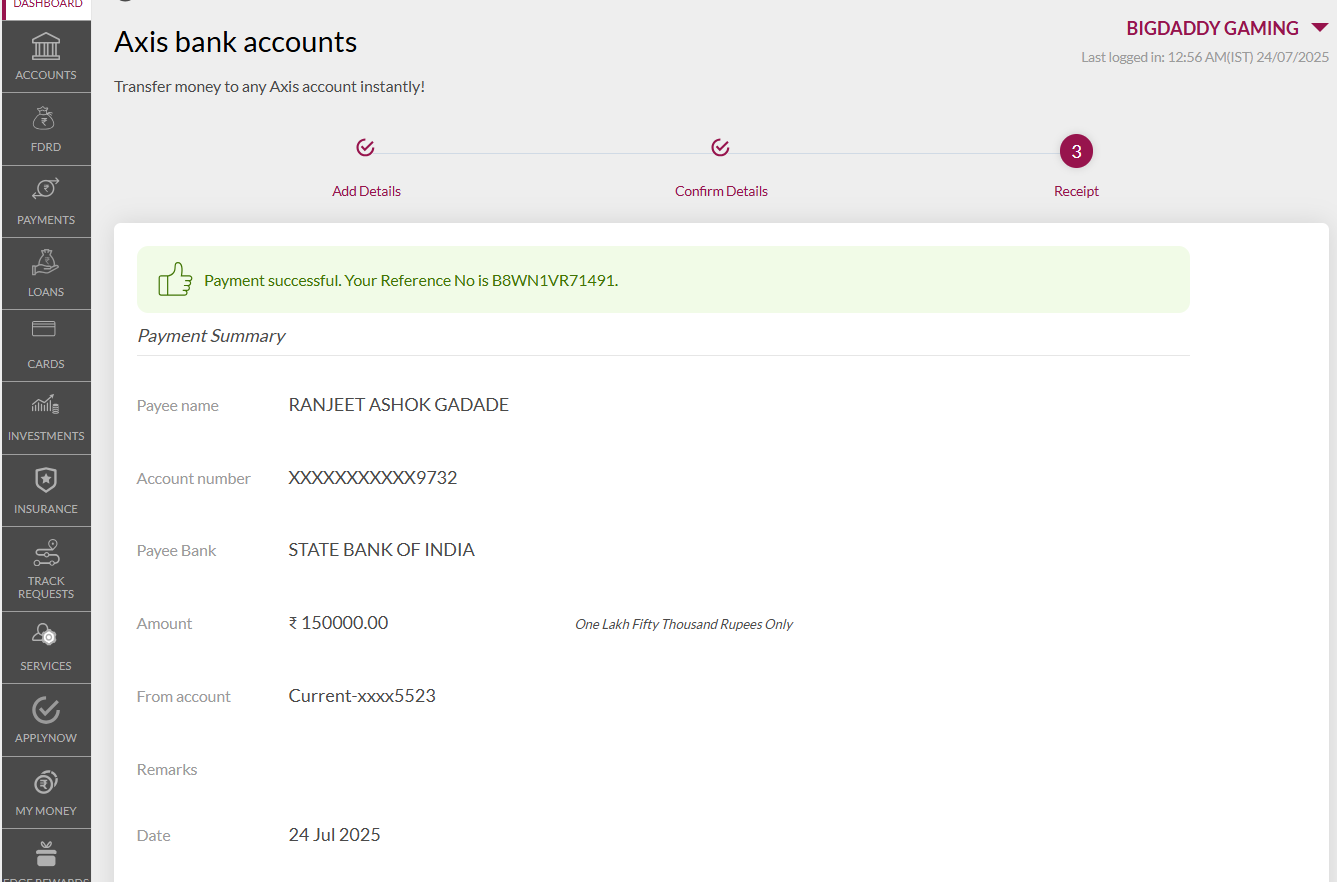Open the Cards section
This screenshot has height=882, width=1337.
tap(46, 346)
